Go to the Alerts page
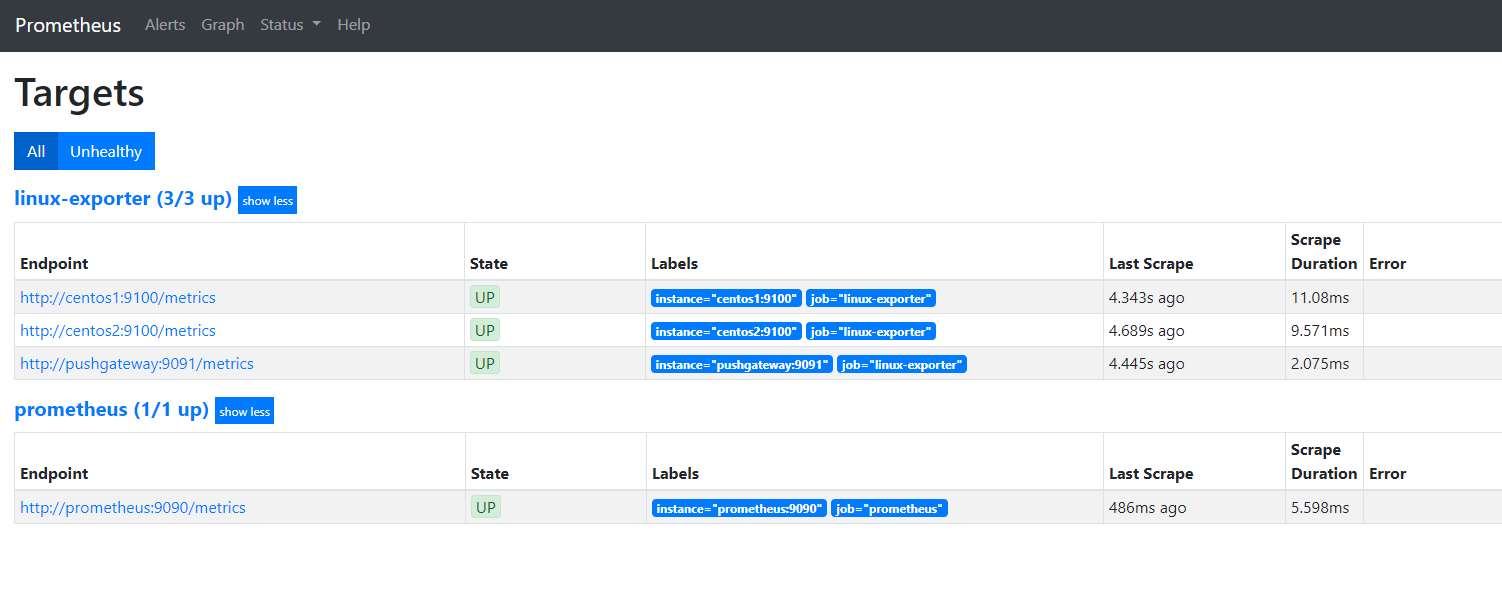The height and width of the screenshot is (597, 1502). click(165, 25)
